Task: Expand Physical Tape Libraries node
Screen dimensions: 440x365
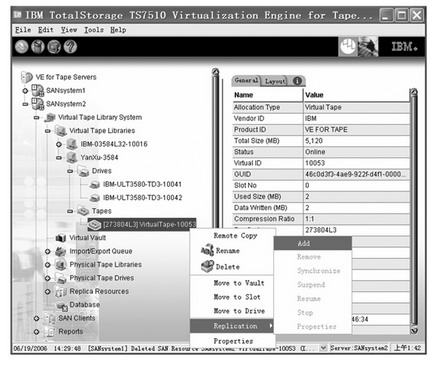Action: (48, 265)
